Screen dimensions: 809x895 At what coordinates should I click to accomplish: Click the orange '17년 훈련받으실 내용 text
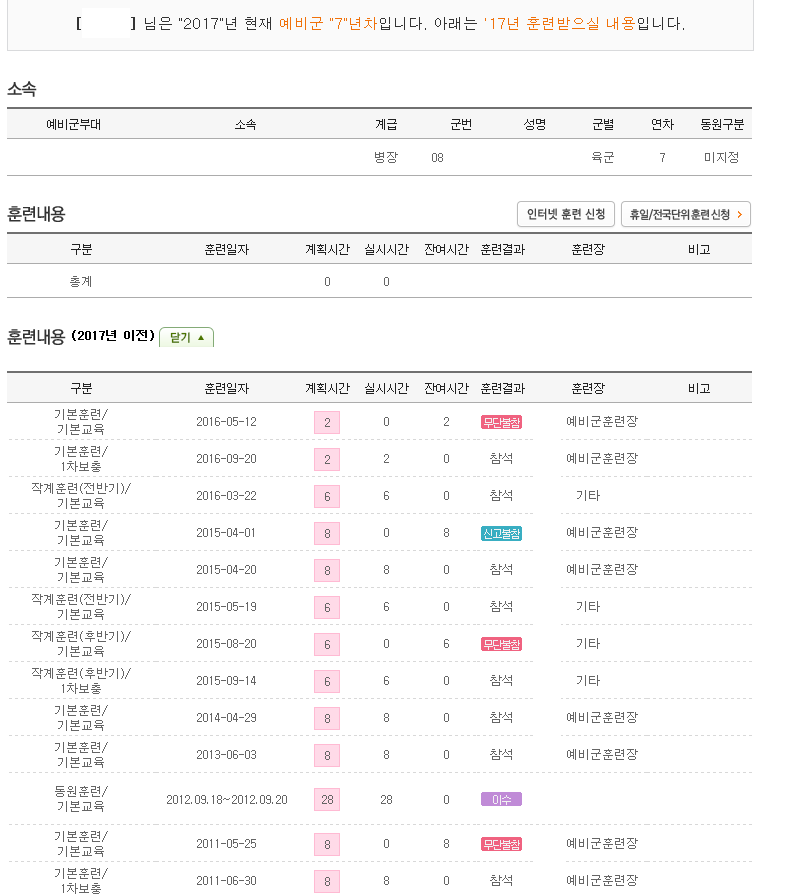pos(558,23)
